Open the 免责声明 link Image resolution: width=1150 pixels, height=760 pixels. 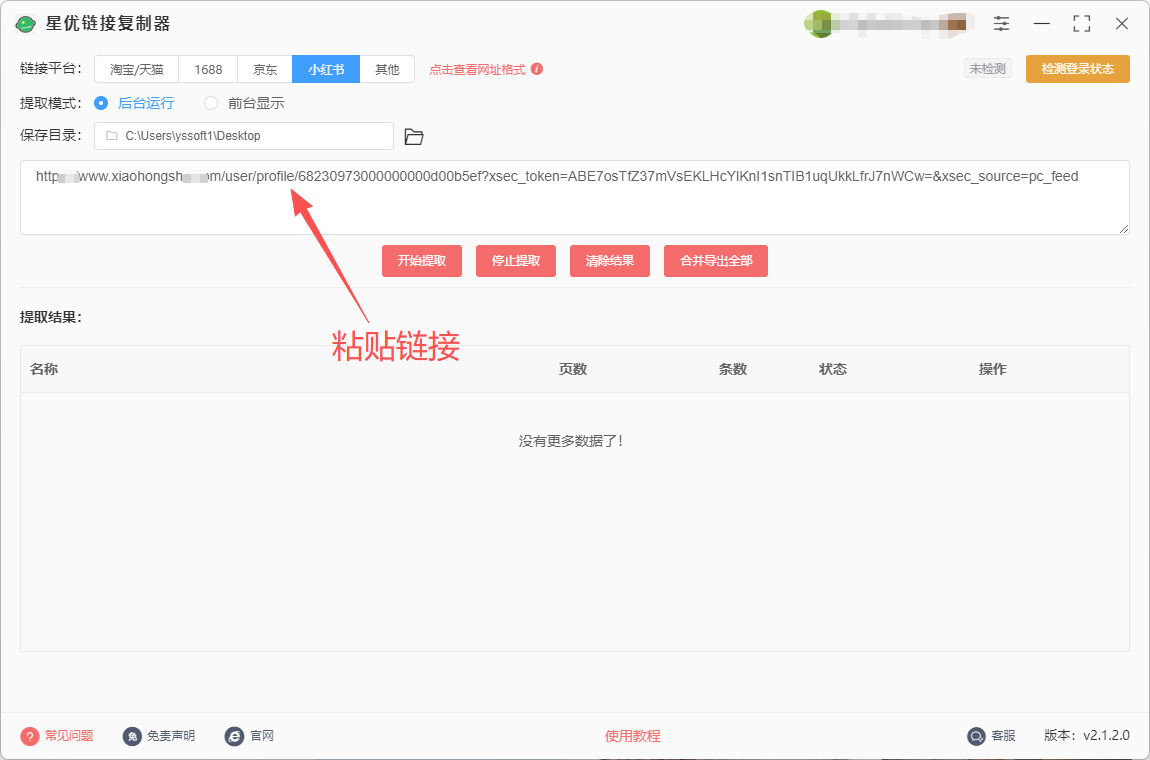171,736
